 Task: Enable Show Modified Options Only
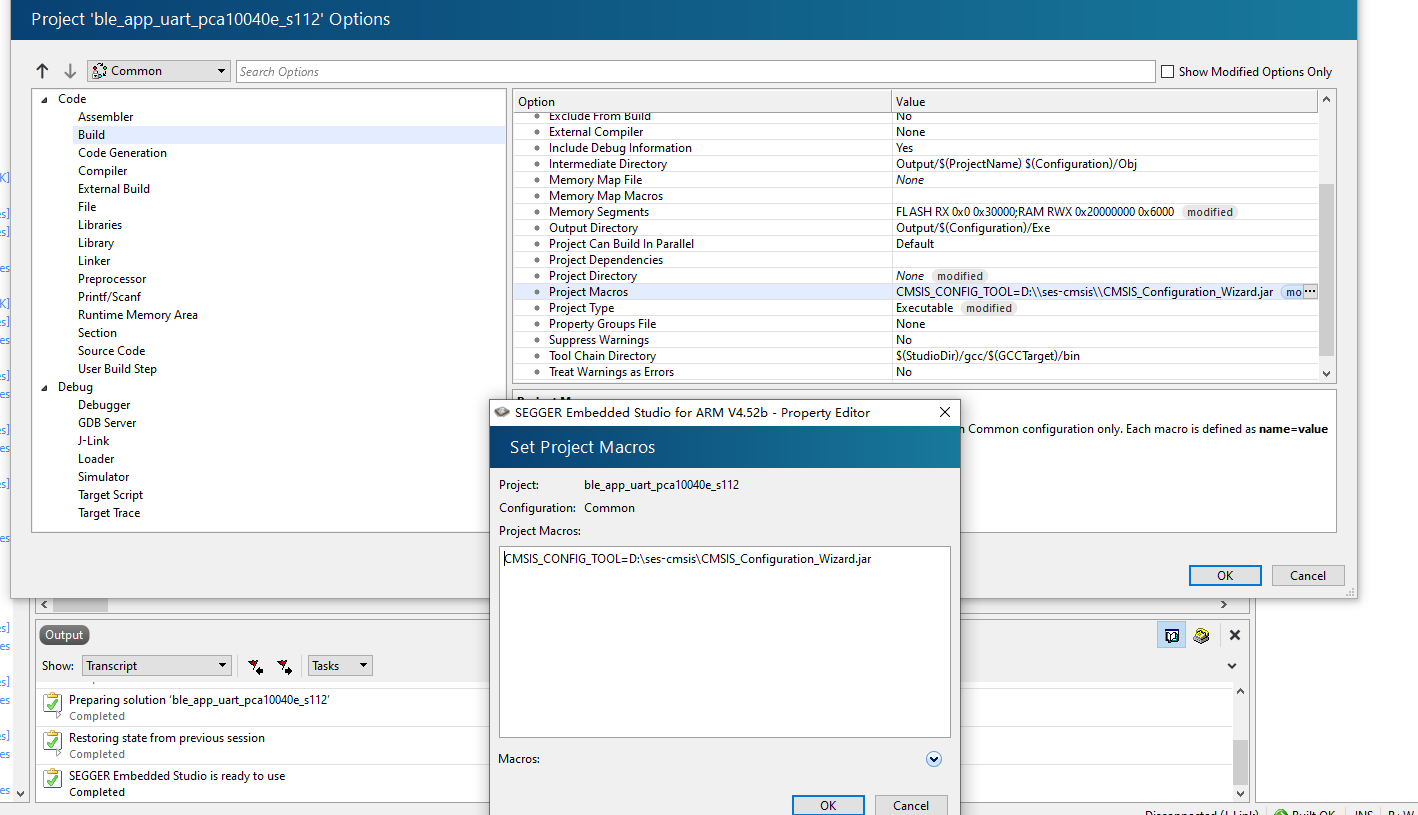pos(1167,71)
